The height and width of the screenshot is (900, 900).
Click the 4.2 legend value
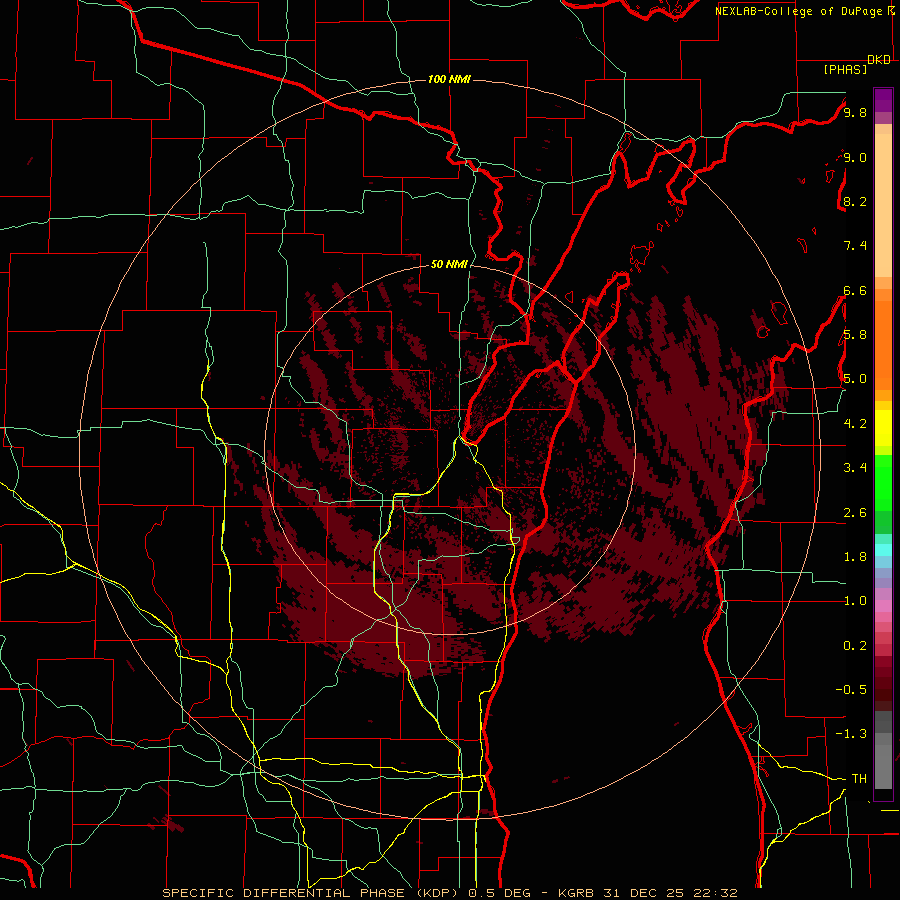[x=855, y=424]
